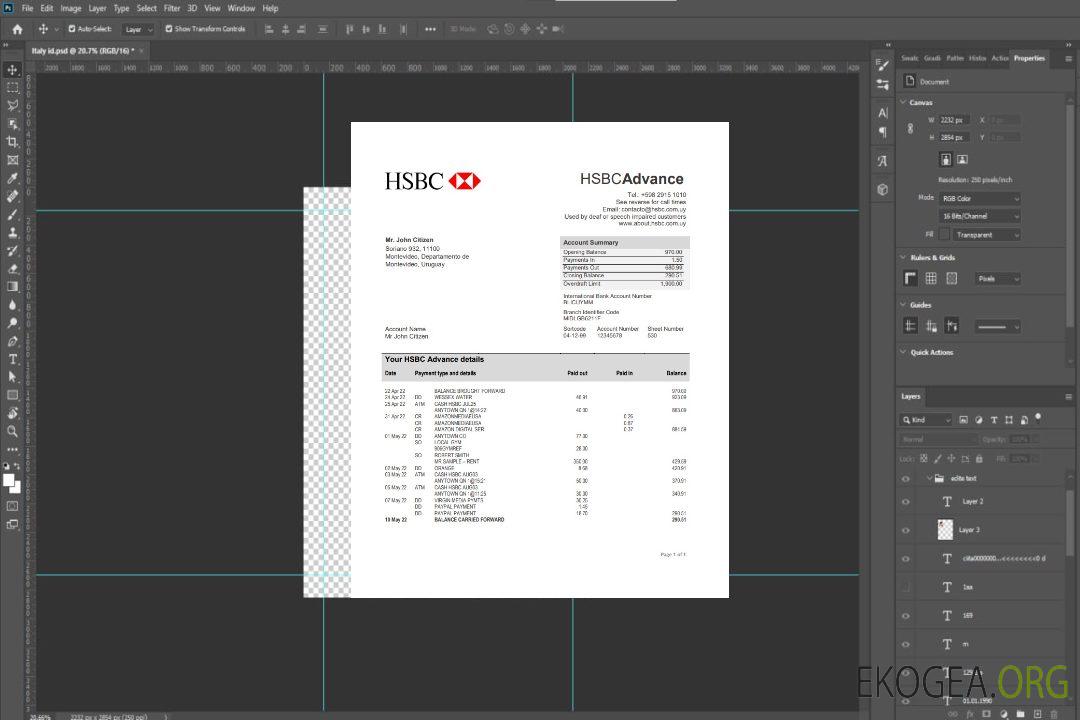Select the Rectangular Marquee tool
The width and height of the screenshot is (1080, 720).
12,88
